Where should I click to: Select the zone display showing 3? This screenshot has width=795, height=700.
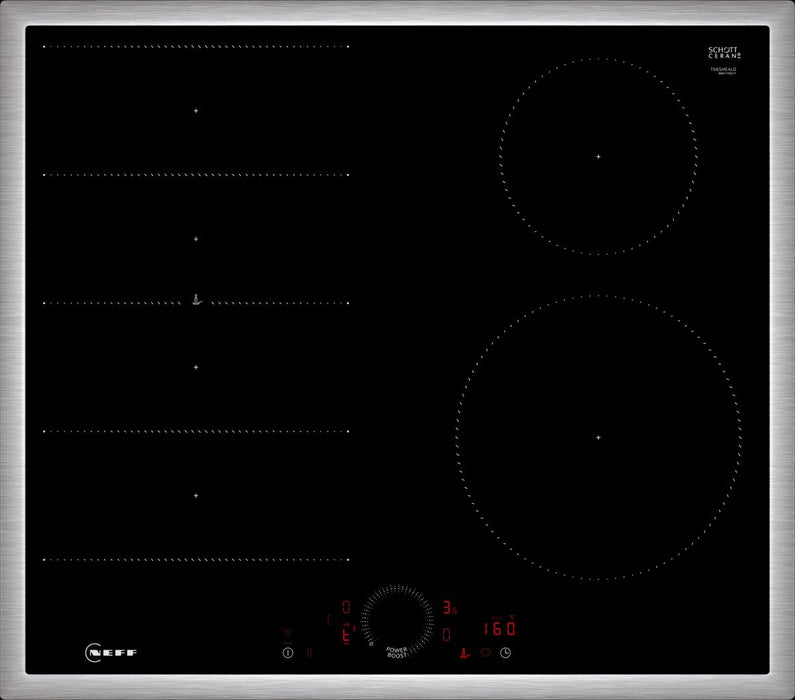(x=449, y=607)
